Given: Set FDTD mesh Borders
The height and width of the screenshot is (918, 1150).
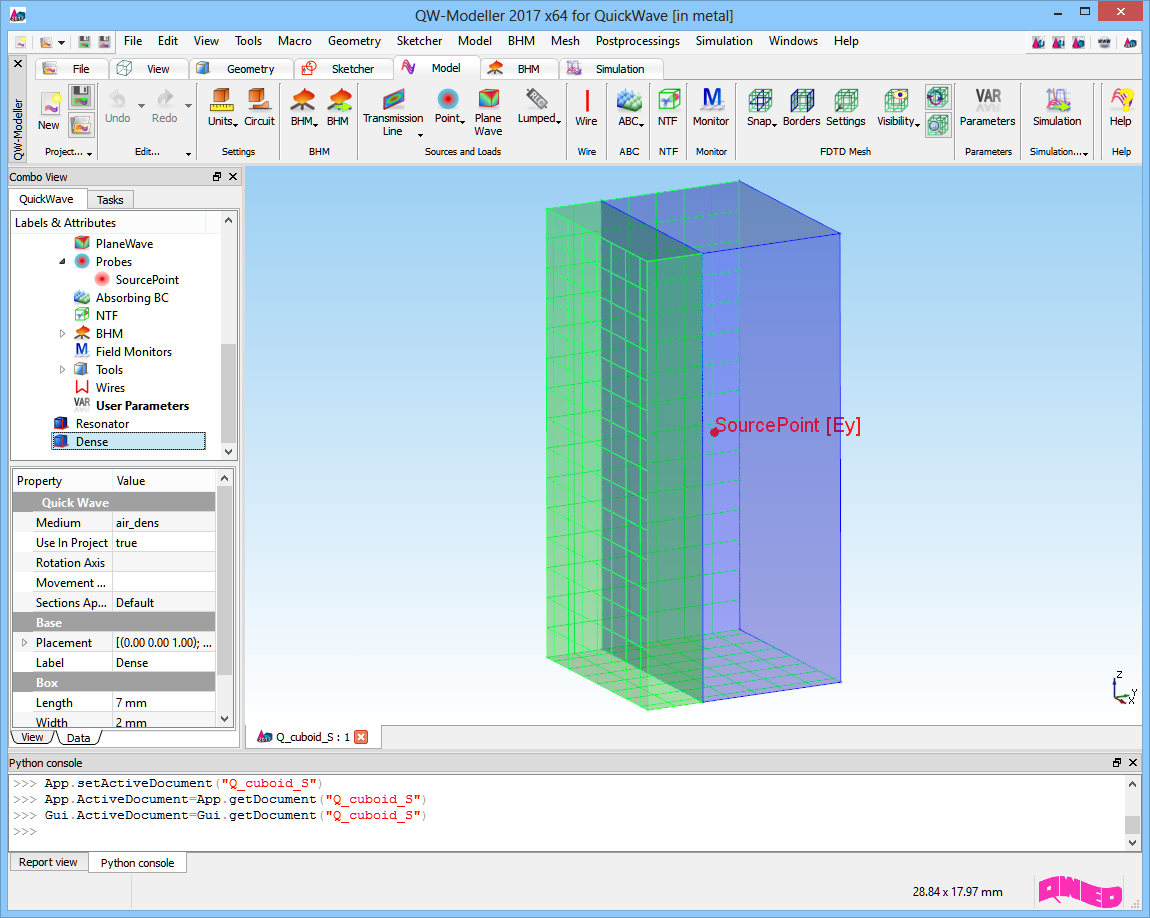Looking at the screenshot, I should click(x=801, y=107).
